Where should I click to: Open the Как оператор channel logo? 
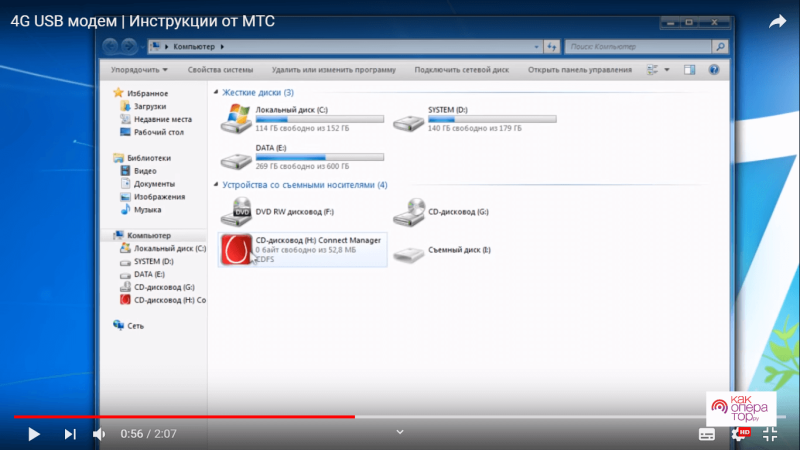741,408
